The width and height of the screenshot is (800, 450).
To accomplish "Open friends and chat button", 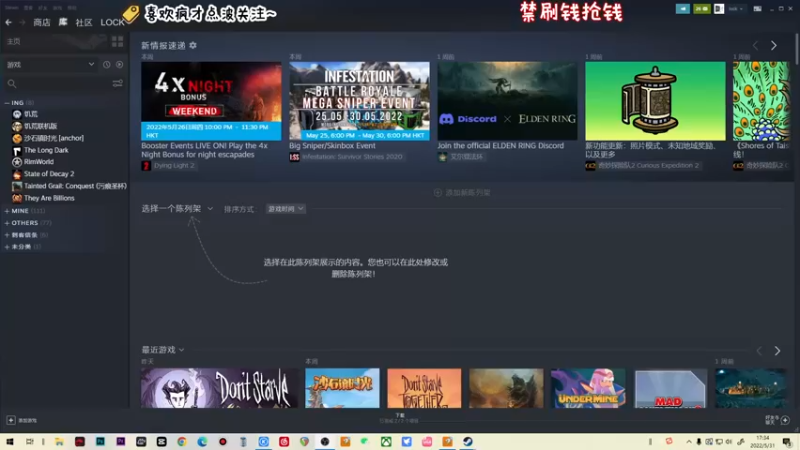I will (778, 420).
